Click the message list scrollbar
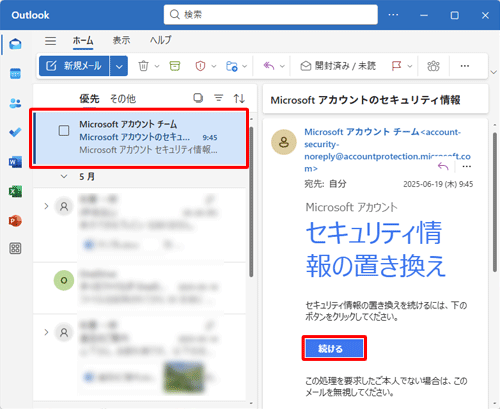Viewport: 500px width, 409px height. [251, 202]
